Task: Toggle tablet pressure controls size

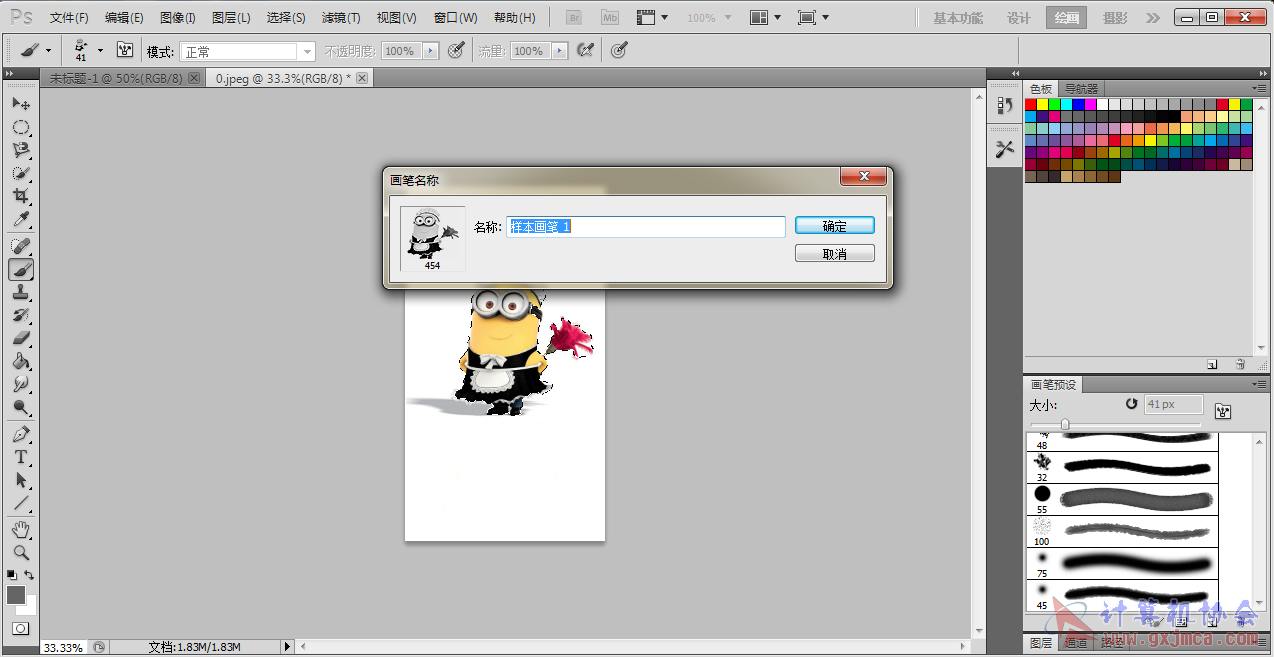Action: coord(619,50)
